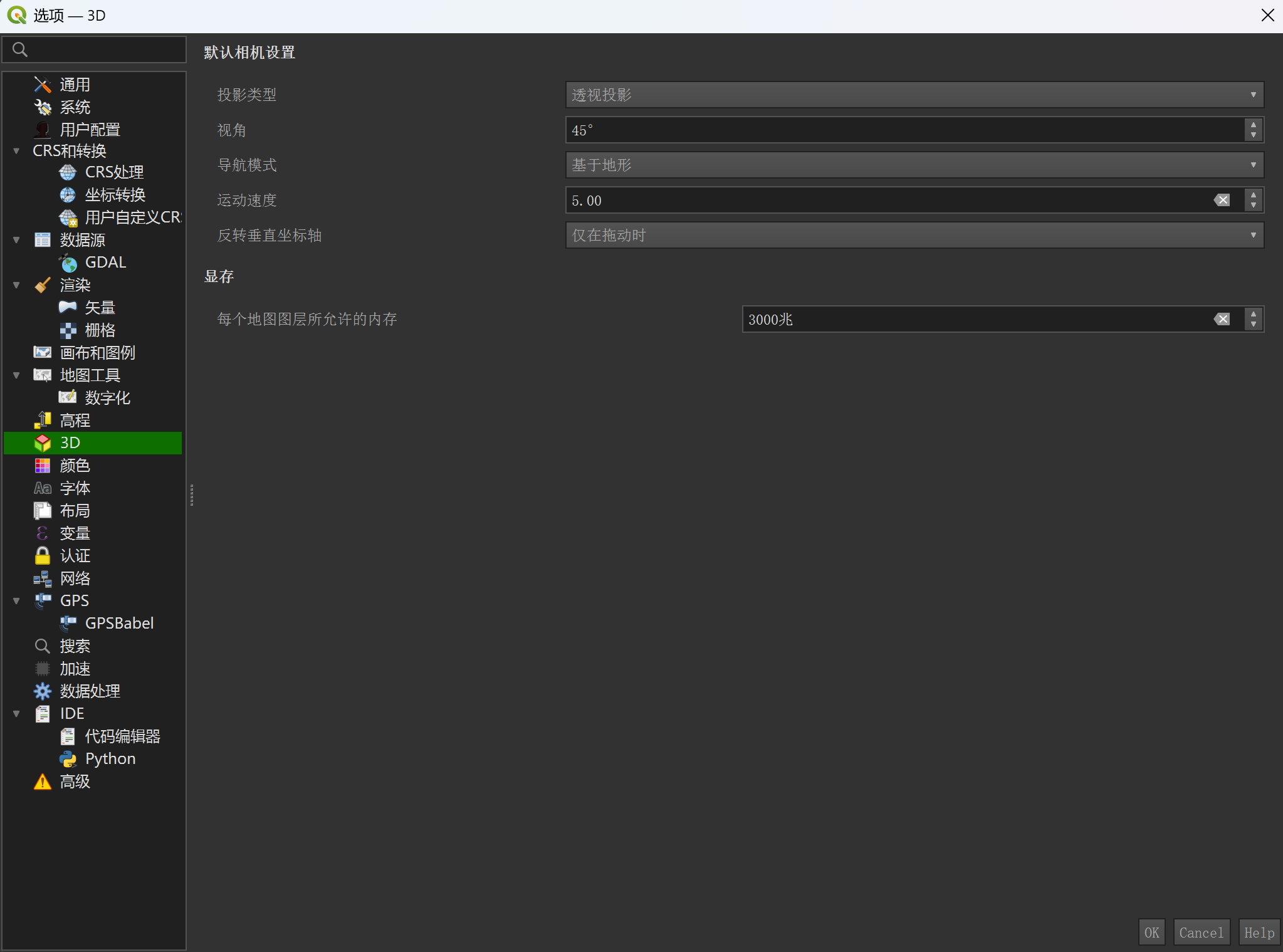This screenshot has width=1283, height=952.
Task: Open 坐标转换 transformations icon
Action: [68, 195]
